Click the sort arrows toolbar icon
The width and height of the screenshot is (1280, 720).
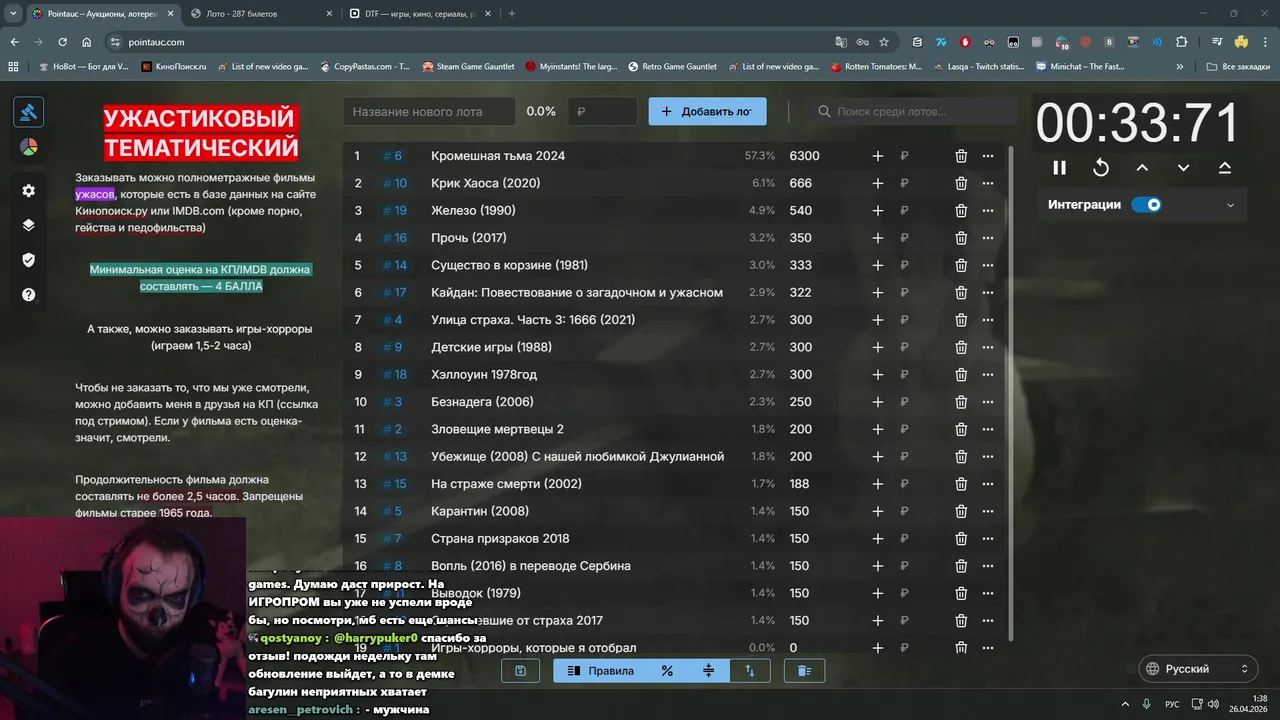pyautogui.click(x=750, y=671)
